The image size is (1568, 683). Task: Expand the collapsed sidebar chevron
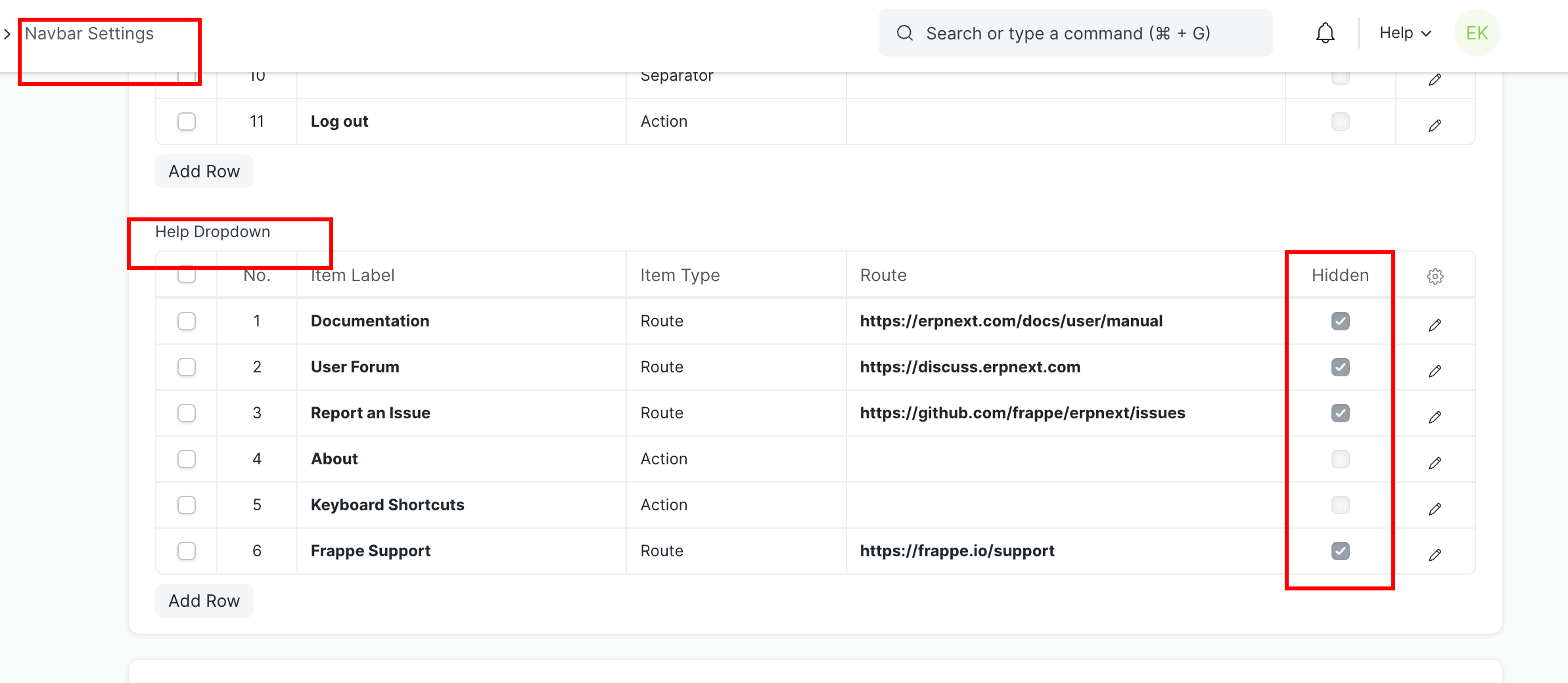click(x=7, y=33)
